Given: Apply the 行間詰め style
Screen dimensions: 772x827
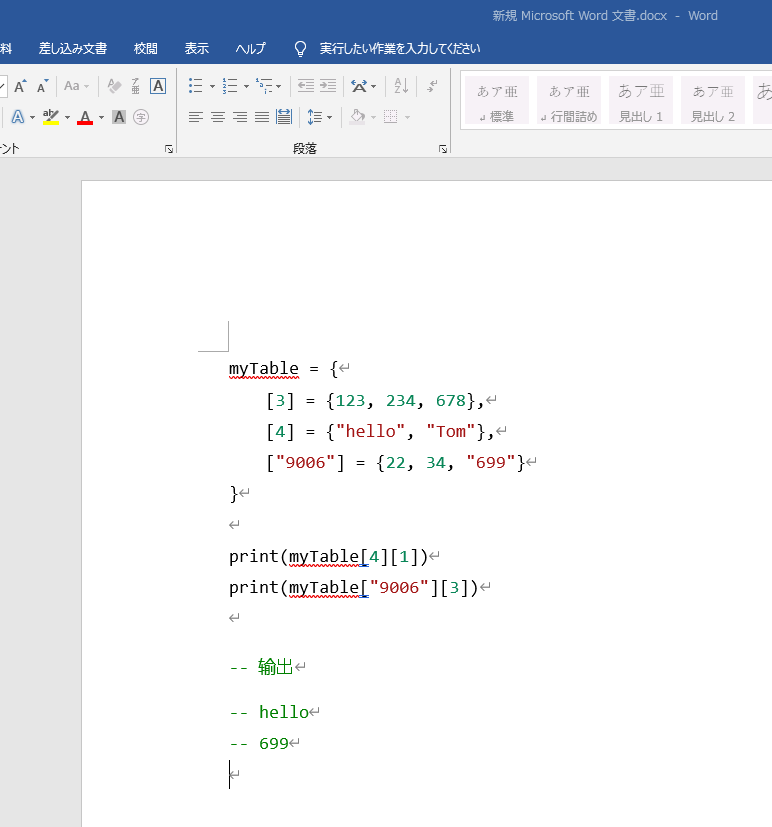Looking at the screenshot, I should coord(569,101).
